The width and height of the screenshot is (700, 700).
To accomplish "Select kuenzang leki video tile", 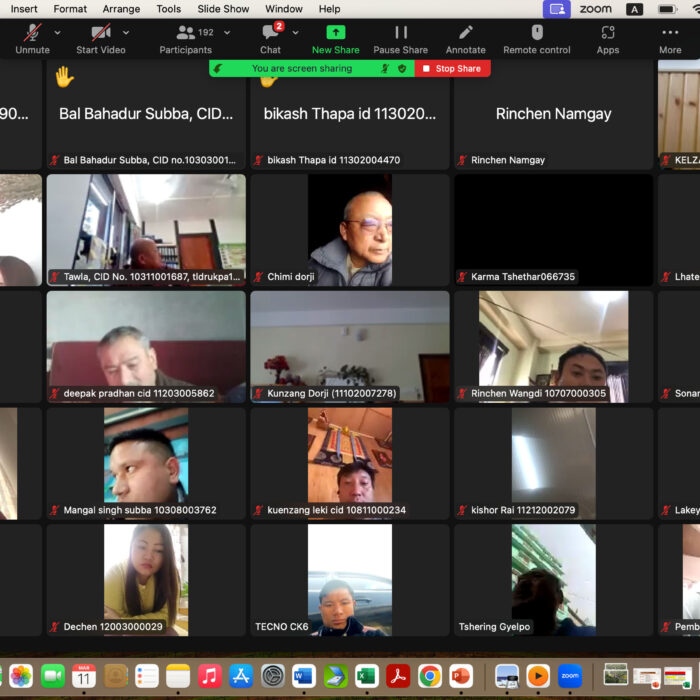I will point(350,463).
